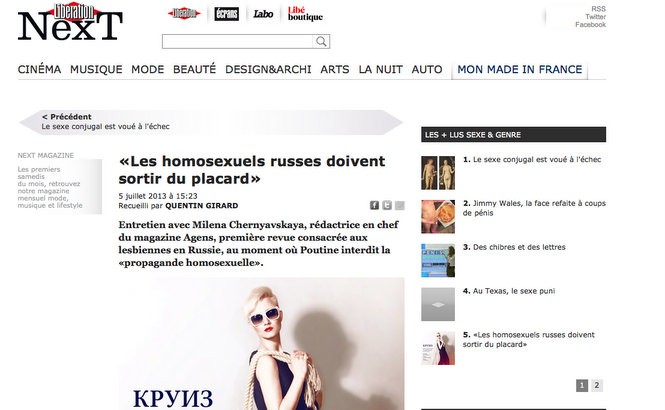Open thumbnail for Des chibres et des lettres
The height and width of the screenshot is (410, 665).
438,260
